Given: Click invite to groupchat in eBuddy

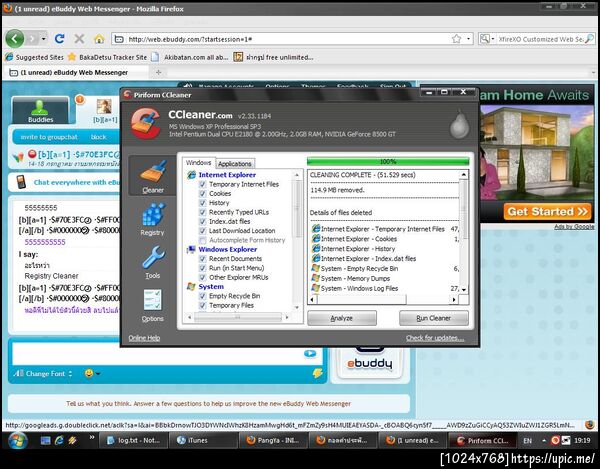Looking at the screenshot, I should click(x=49, y=137).
